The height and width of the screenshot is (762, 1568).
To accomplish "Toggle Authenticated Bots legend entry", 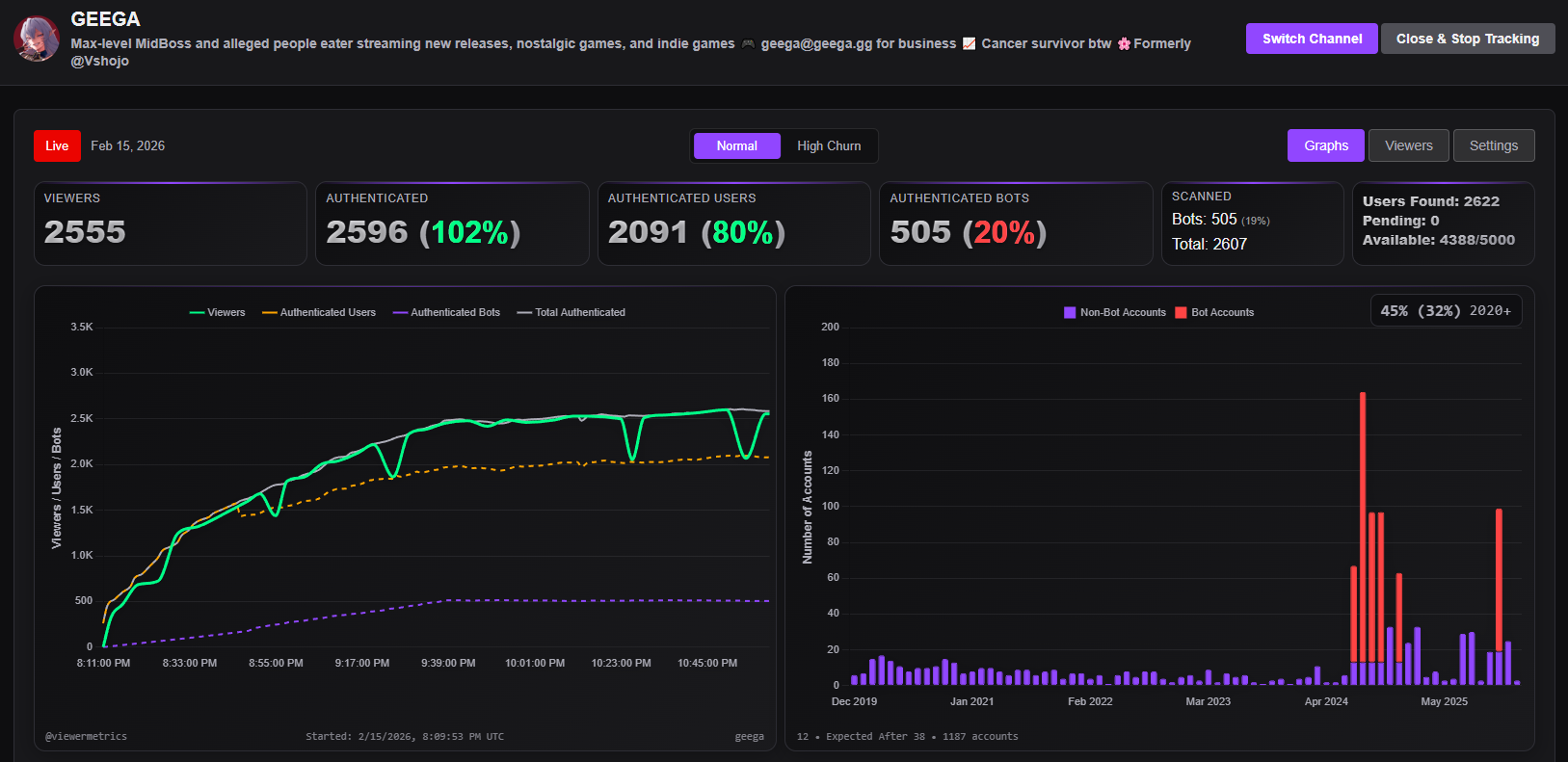I will click(446, 312).
